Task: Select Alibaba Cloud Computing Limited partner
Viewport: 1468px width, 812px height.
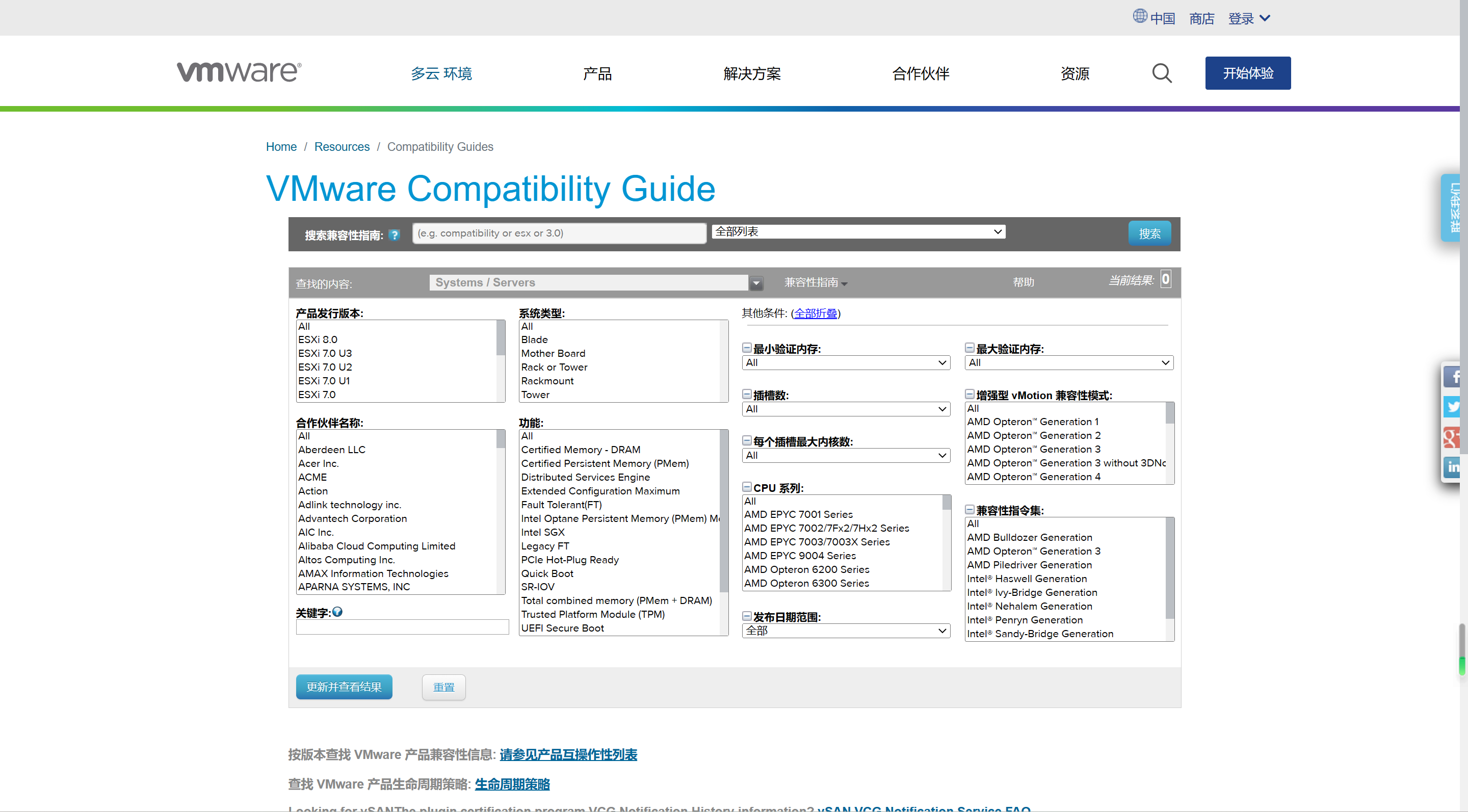Action: pos(396,546)
